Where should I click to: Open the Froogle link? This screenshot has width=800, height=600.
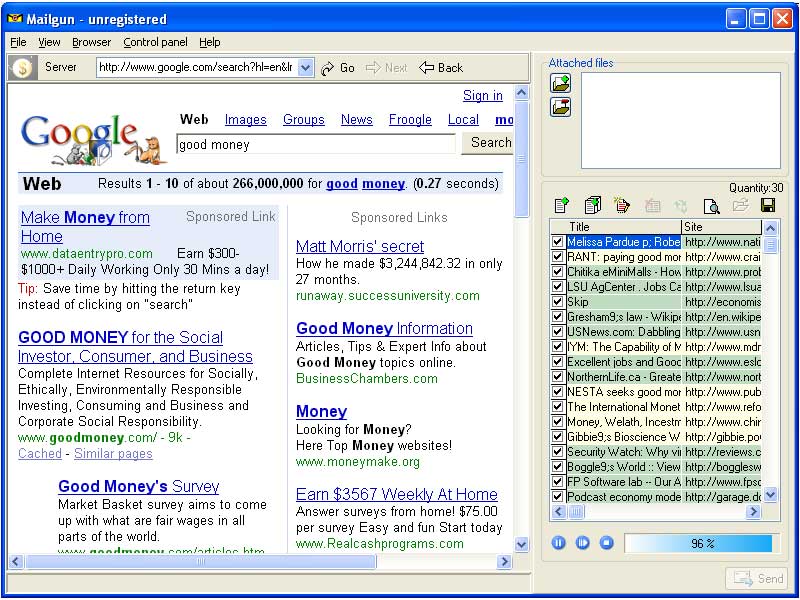(410, 120)
